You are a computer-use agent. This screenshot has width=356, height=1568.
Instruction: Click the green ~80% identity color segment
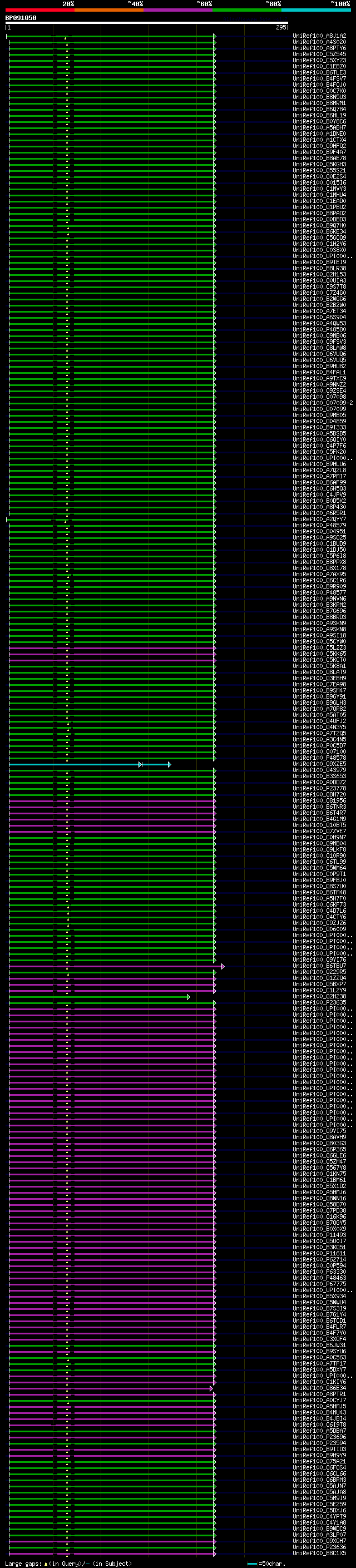pyautogui.click(x=247, y=10)
